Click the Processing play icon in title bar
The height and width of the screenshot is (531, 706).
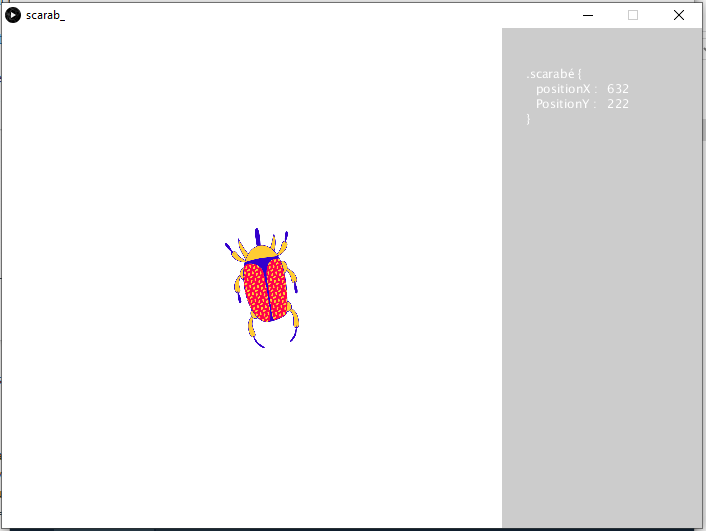click(13, 15)
